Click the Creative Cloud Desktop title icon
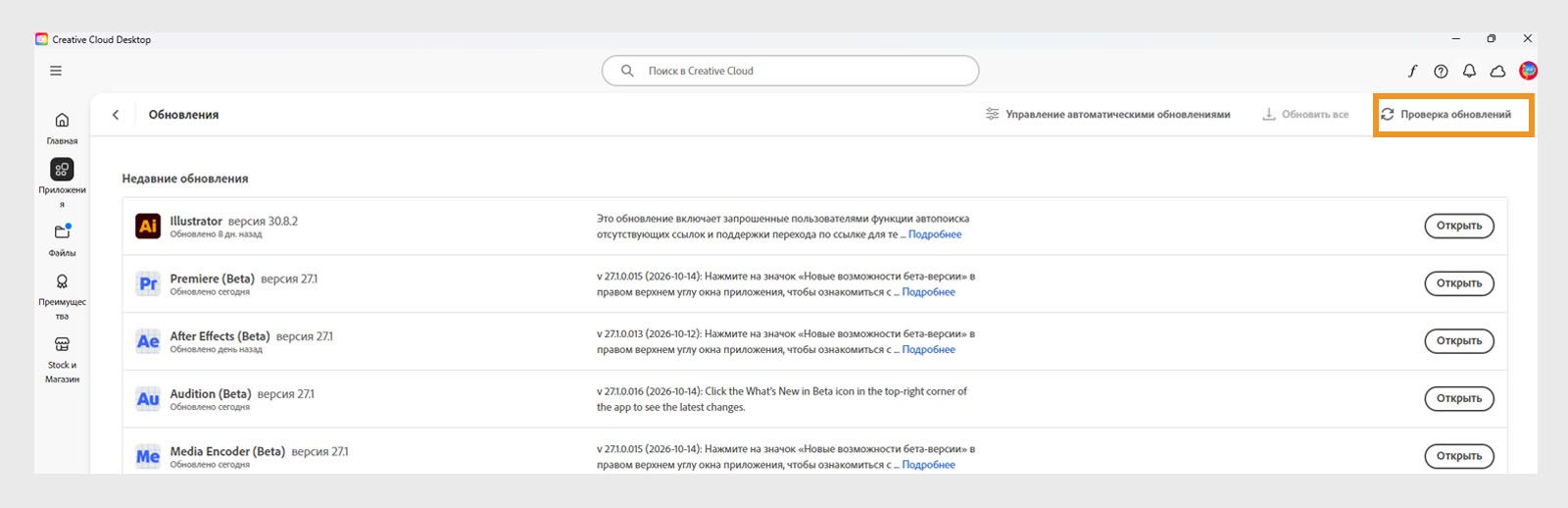The height and width of the screenshot is (508, 1568). 41,39
